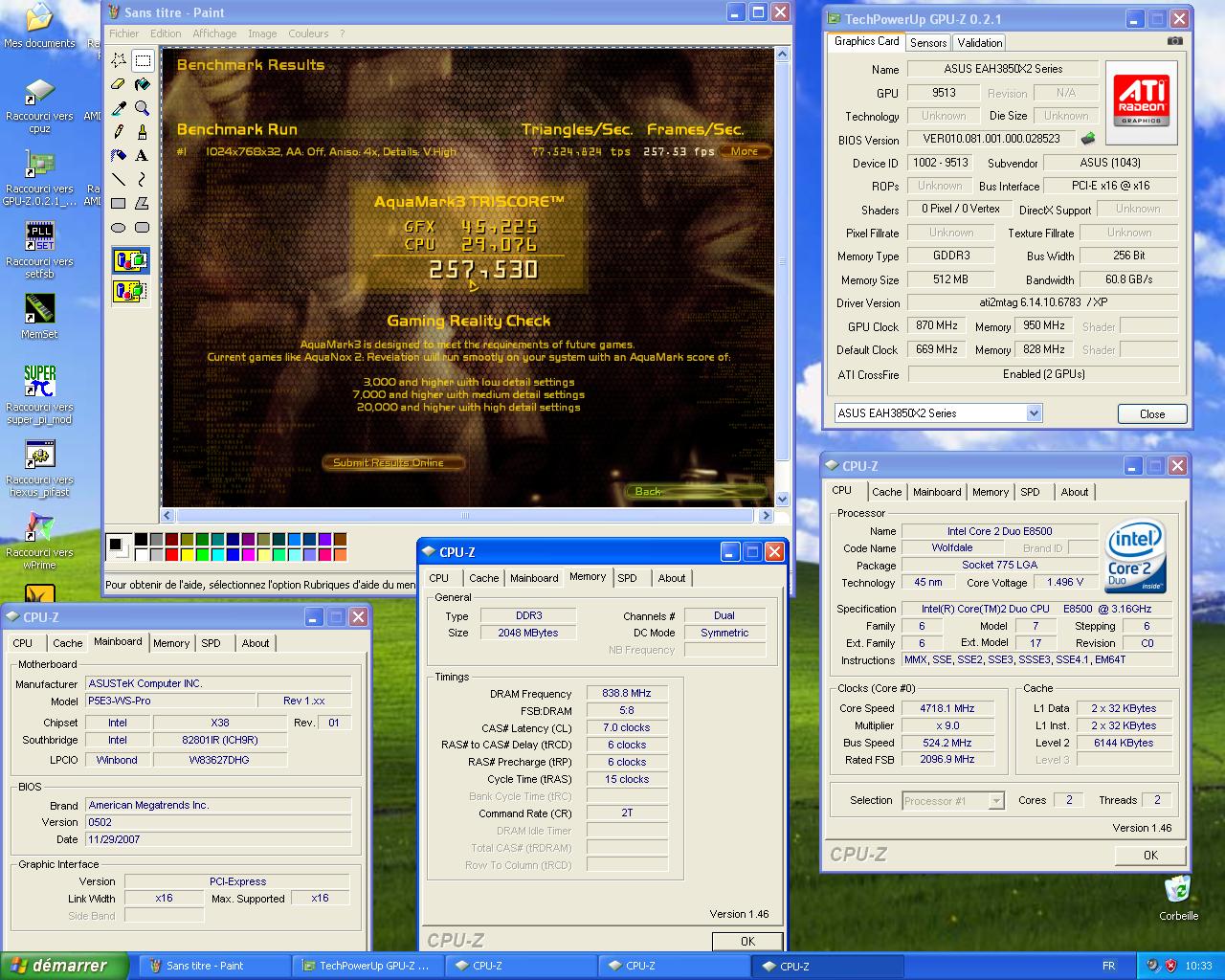This screenshot has width=1225, height=980.
Task: Select the rectangular selection tool in Paint
Action: pos(143,60)
